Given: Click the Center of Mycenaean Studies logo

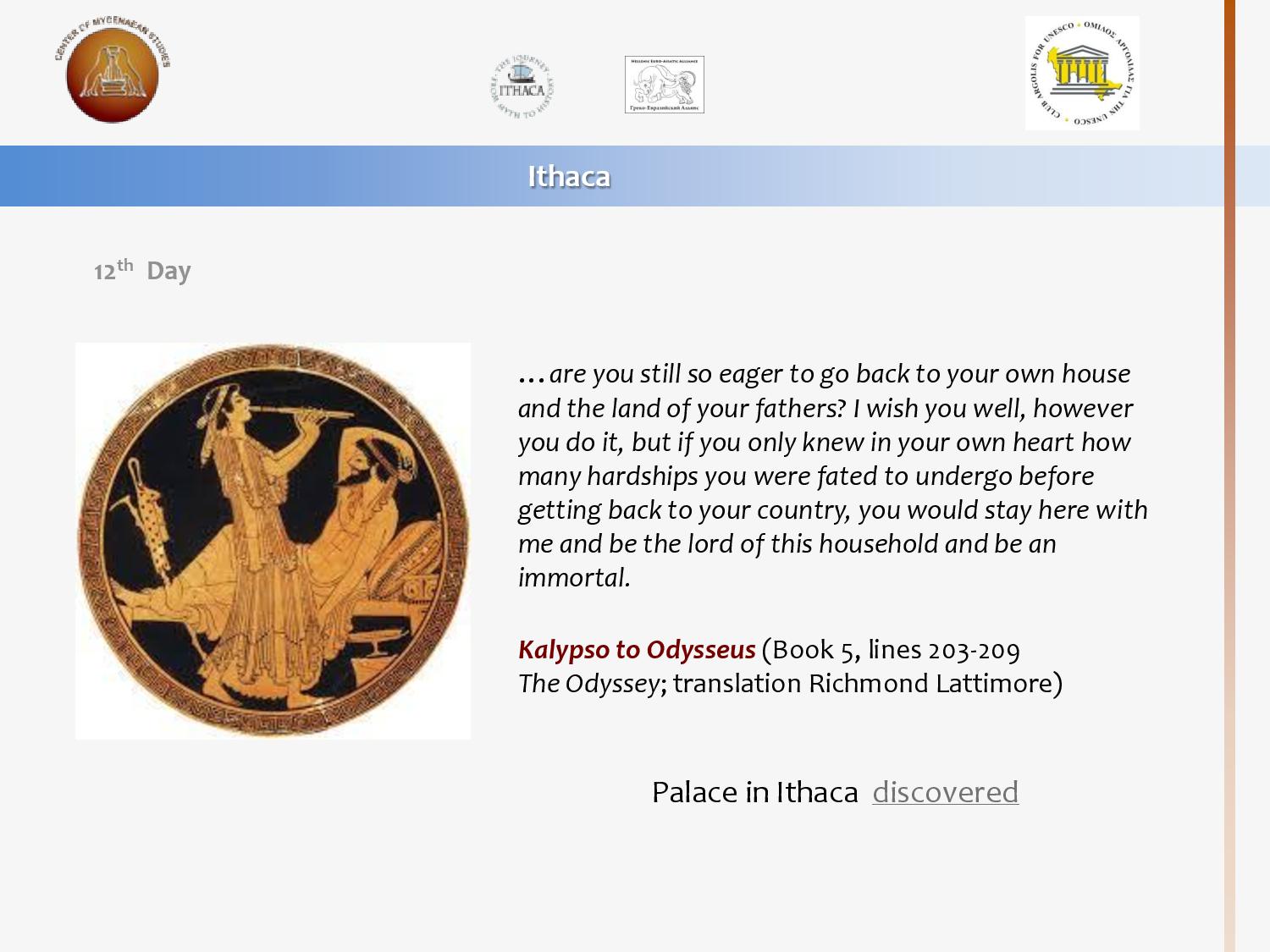Looking at the screenshot, I should pyautogui.click(x=113, y=71).
